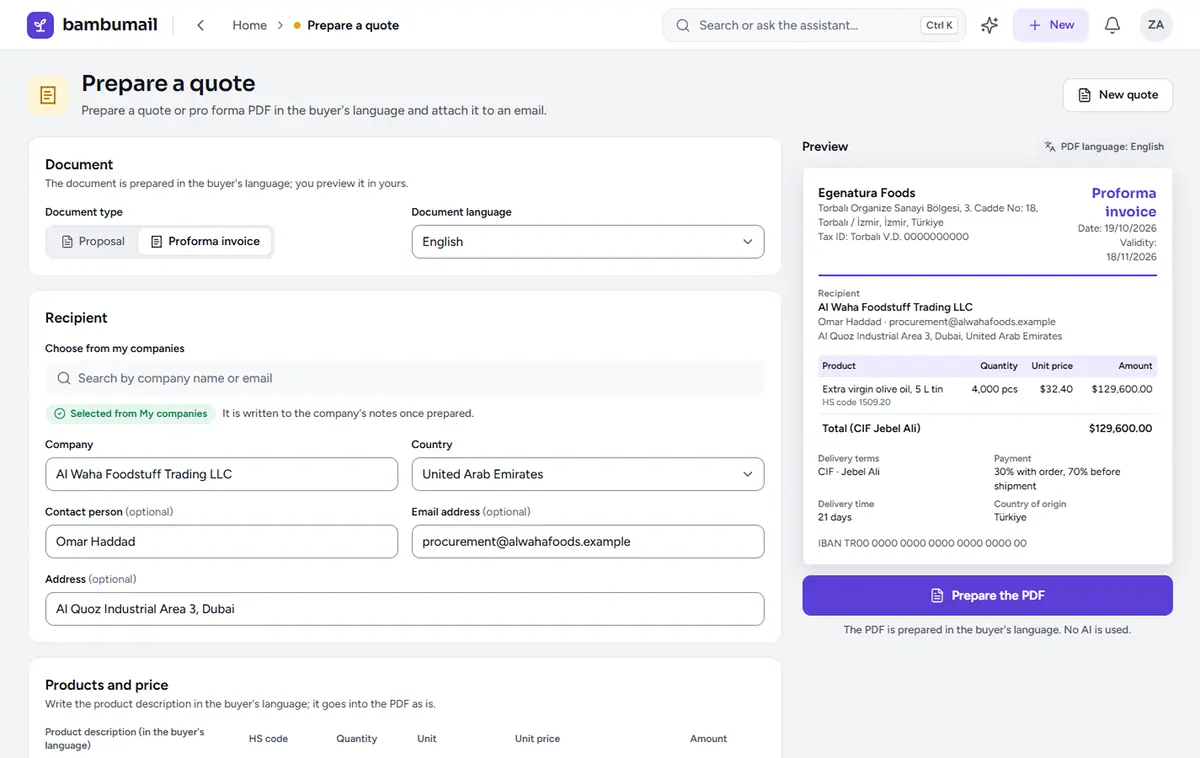Click the green check beside Selected from My companies

pos(59,413)
